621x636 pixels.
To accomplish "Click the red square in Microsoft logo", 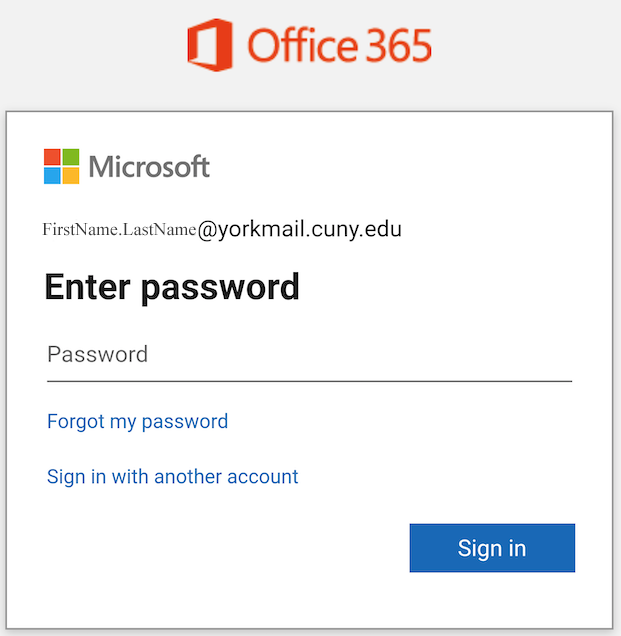I will coord(52,157).
